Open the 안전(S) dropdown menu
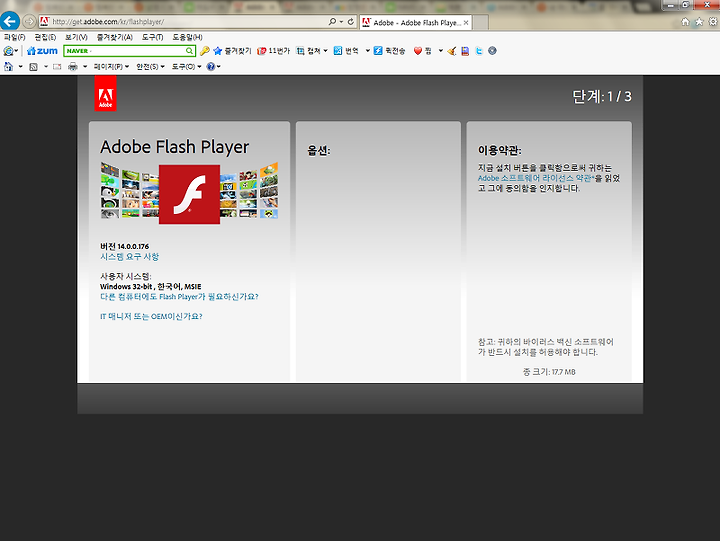Viewport: 720px width, 541px height. pos(151,67)
